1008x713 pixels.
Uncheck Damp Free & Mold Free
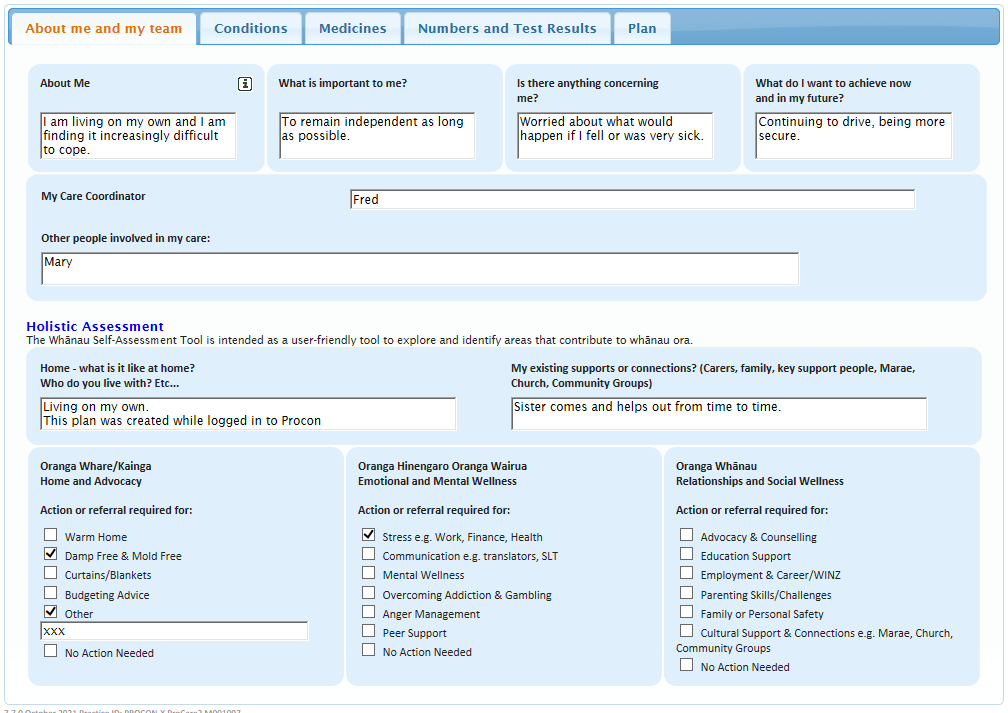pos(51,554)
